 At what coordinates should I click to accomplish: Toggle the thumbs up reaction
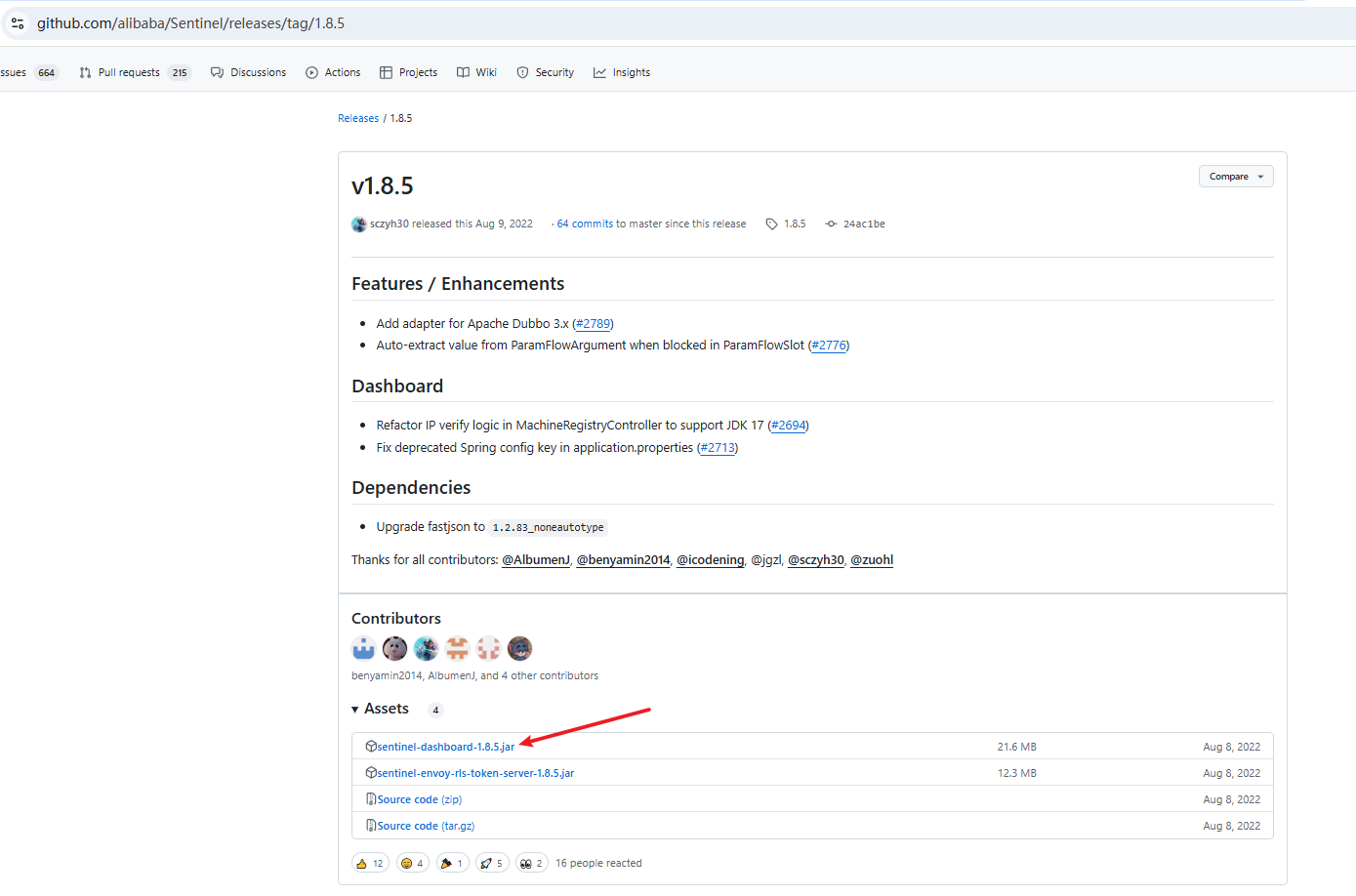(371, 863)
